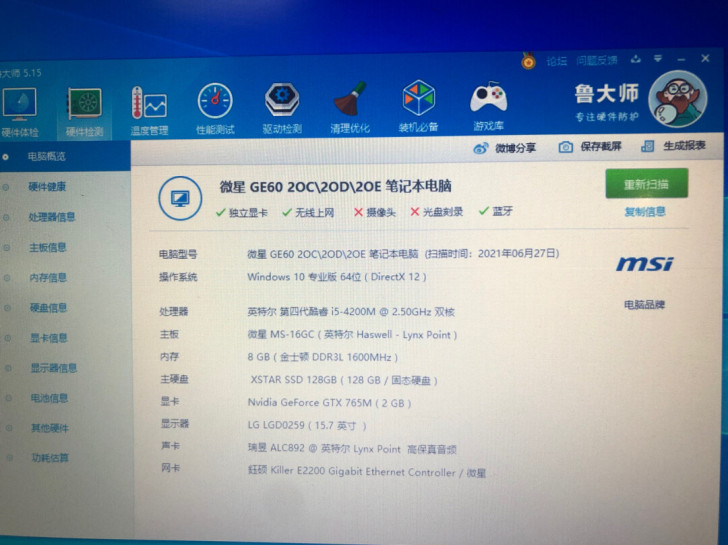Click the camera icon for screenshot
Image resolution: width=728 pixels, height=545 pixels.
click(565, 147)
